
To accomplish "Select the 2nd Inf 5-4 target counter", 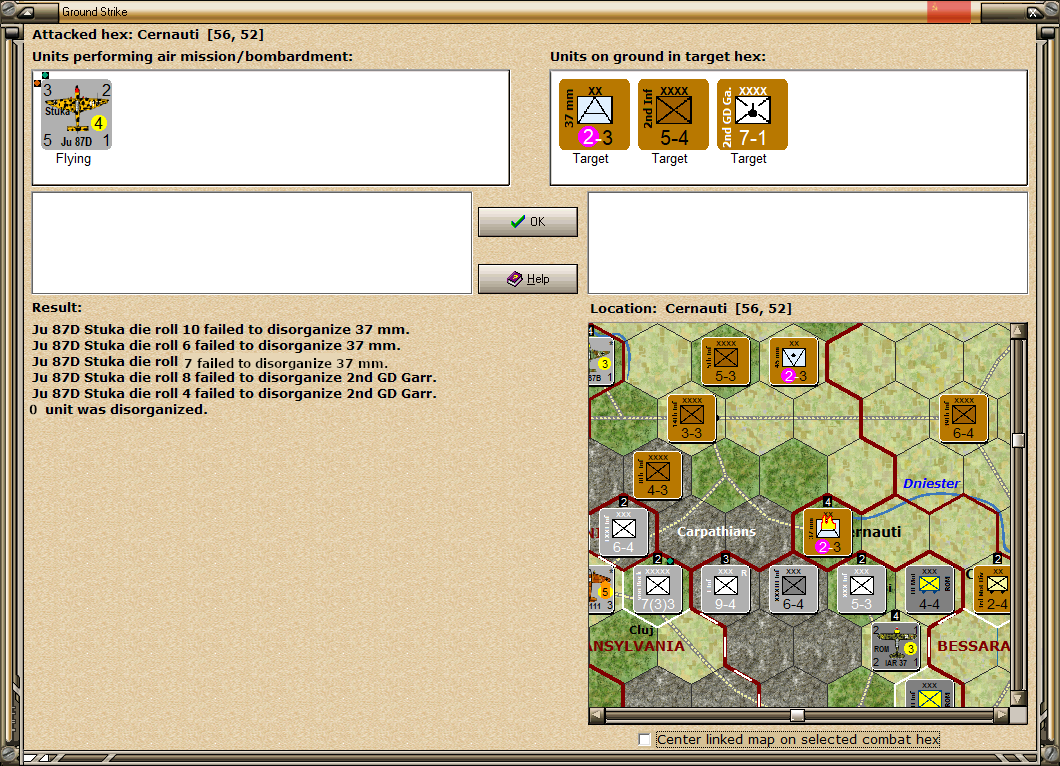I will [x=673, y=114].
